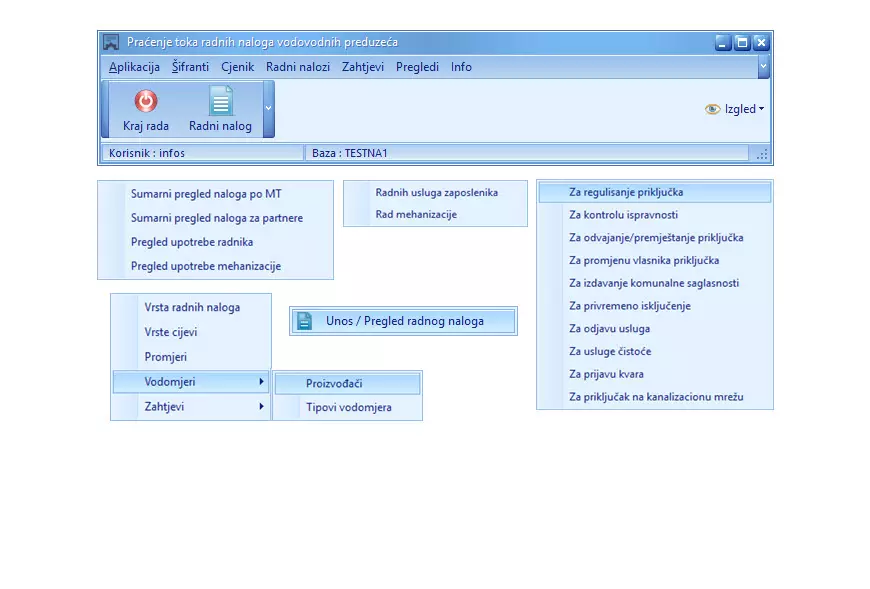Click the eye icon next to Izgled
Screen dimensions: 870x589
712,109
